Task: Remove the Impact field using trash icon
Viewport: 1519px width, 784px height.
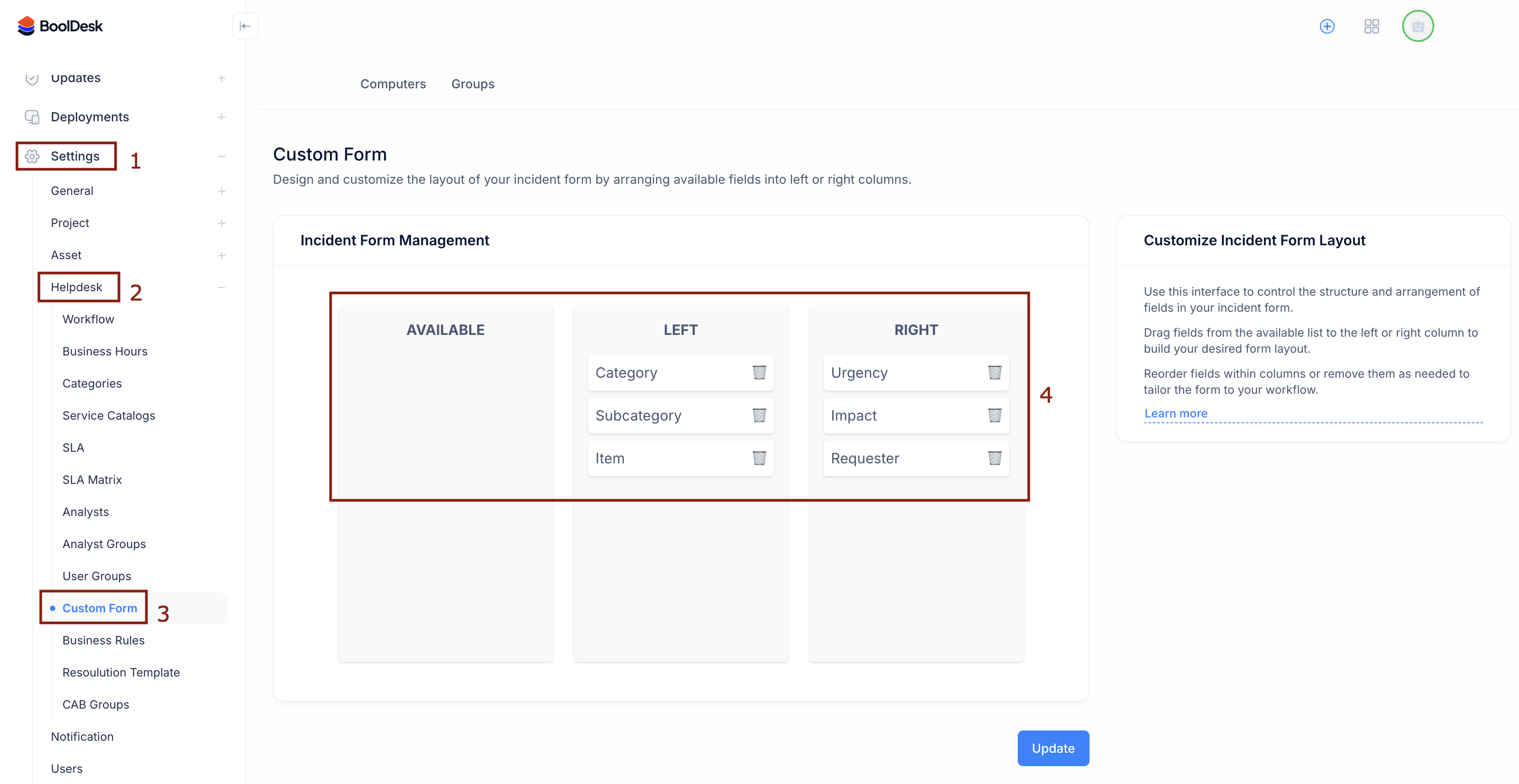Action: pos(994,416)
